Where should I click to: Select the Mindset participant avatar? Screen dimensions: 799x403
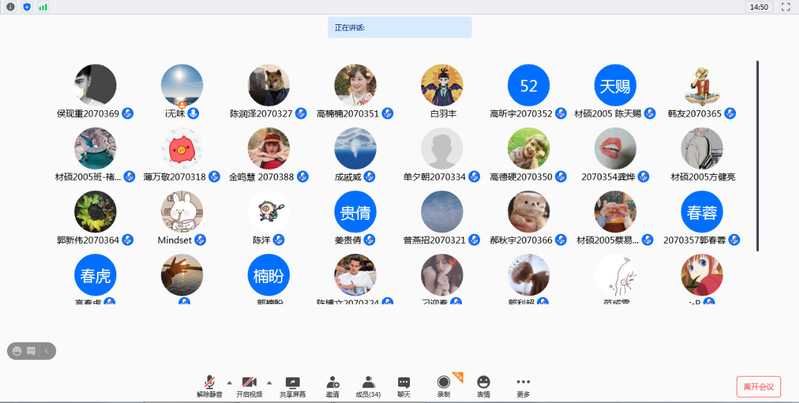(181, 212)
